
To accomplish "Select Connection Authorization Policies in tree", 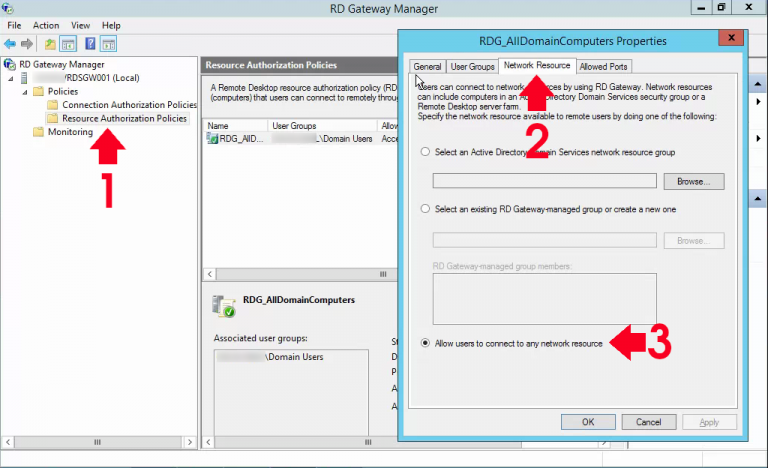I will pos(129,105).
